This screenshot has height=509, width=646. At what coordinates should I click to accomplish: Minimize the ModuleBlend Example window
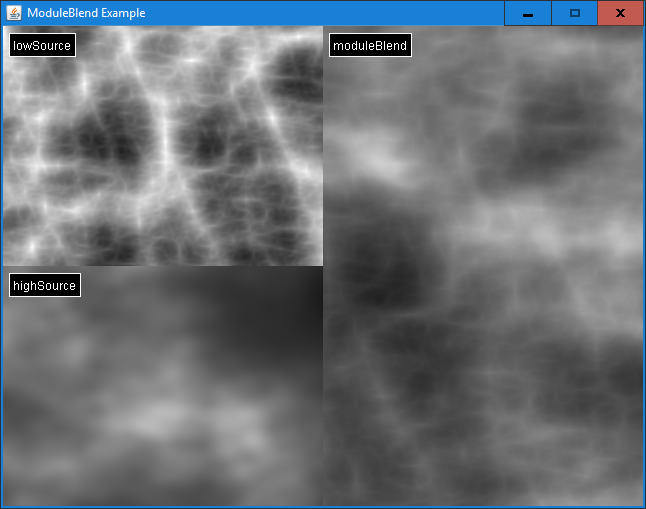527,13
